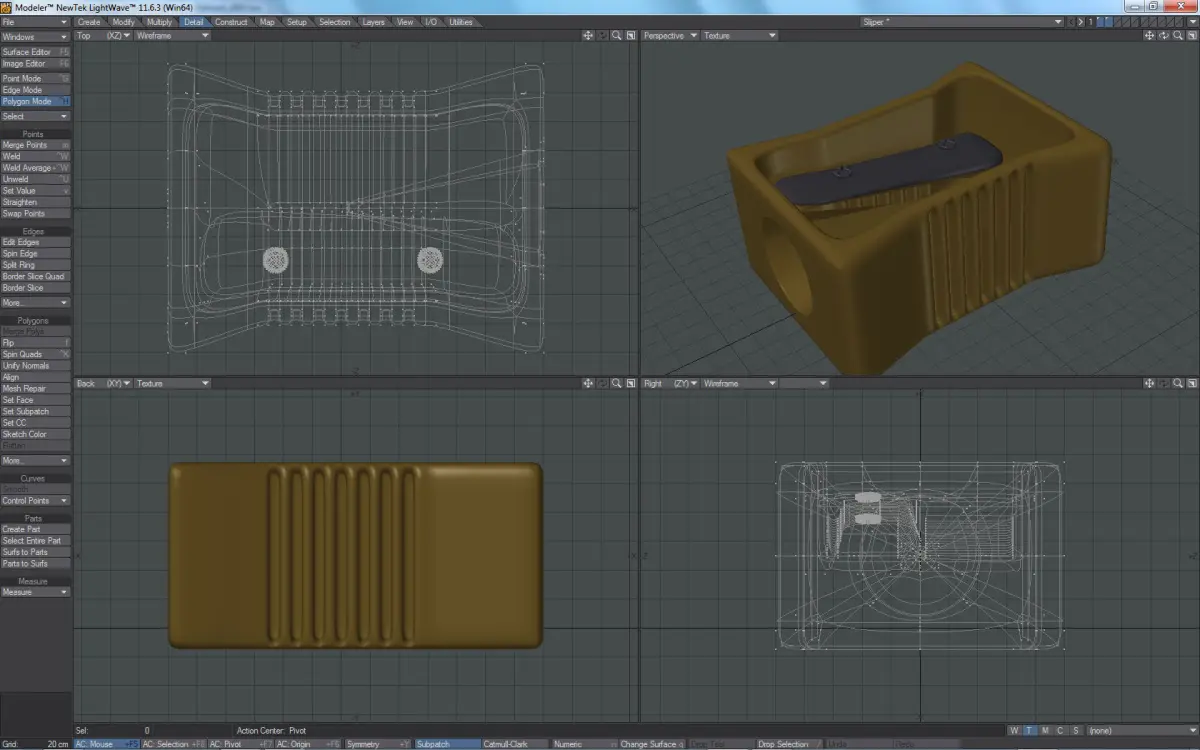The height and width of the screenshot is (750, 1200).
Task: Click the zoom magnifier in Top viewport
Action: 617,36
